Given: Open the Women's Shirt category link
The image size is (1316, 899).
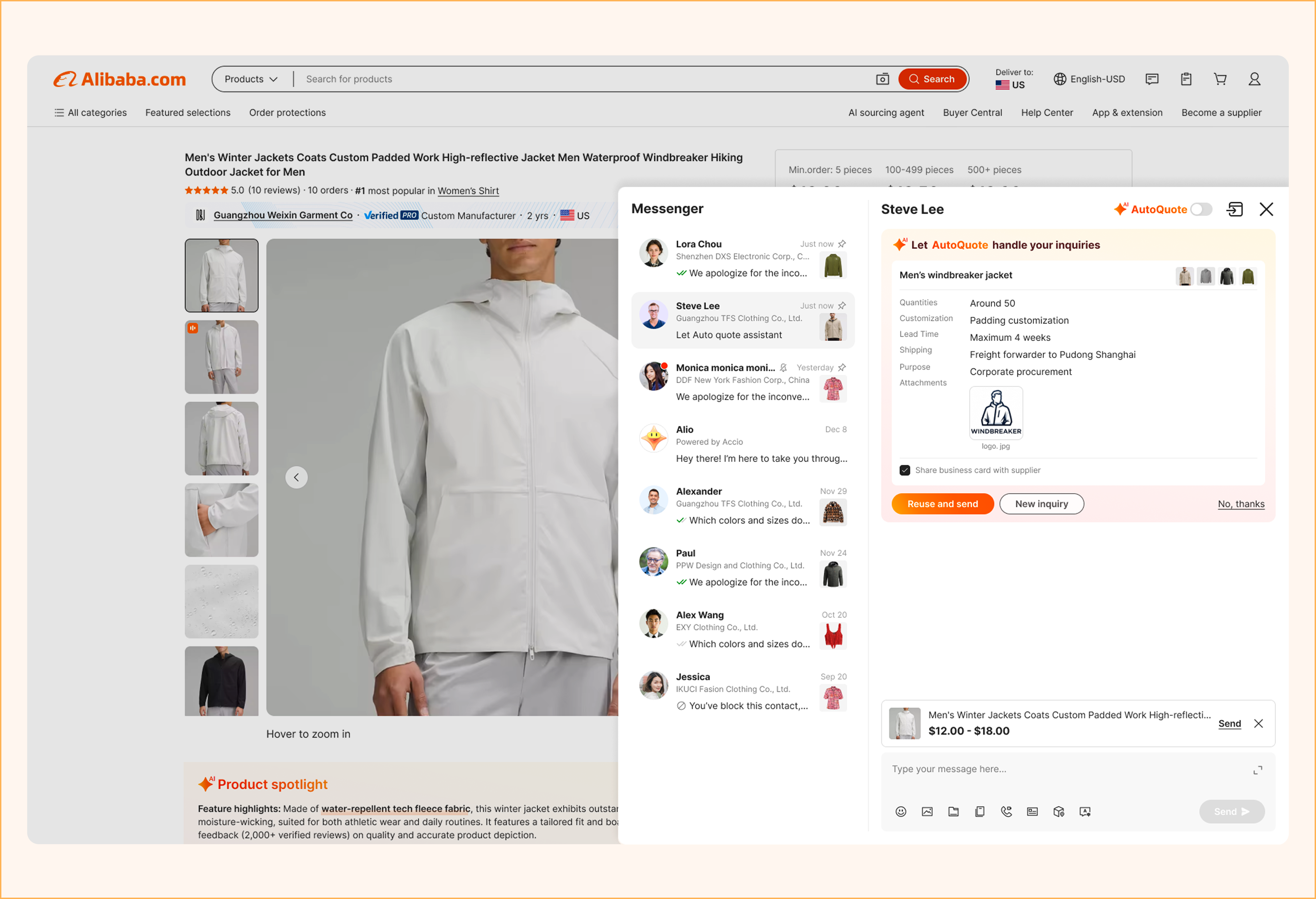Looking at the screenshot, I should [x=468, y=190].
